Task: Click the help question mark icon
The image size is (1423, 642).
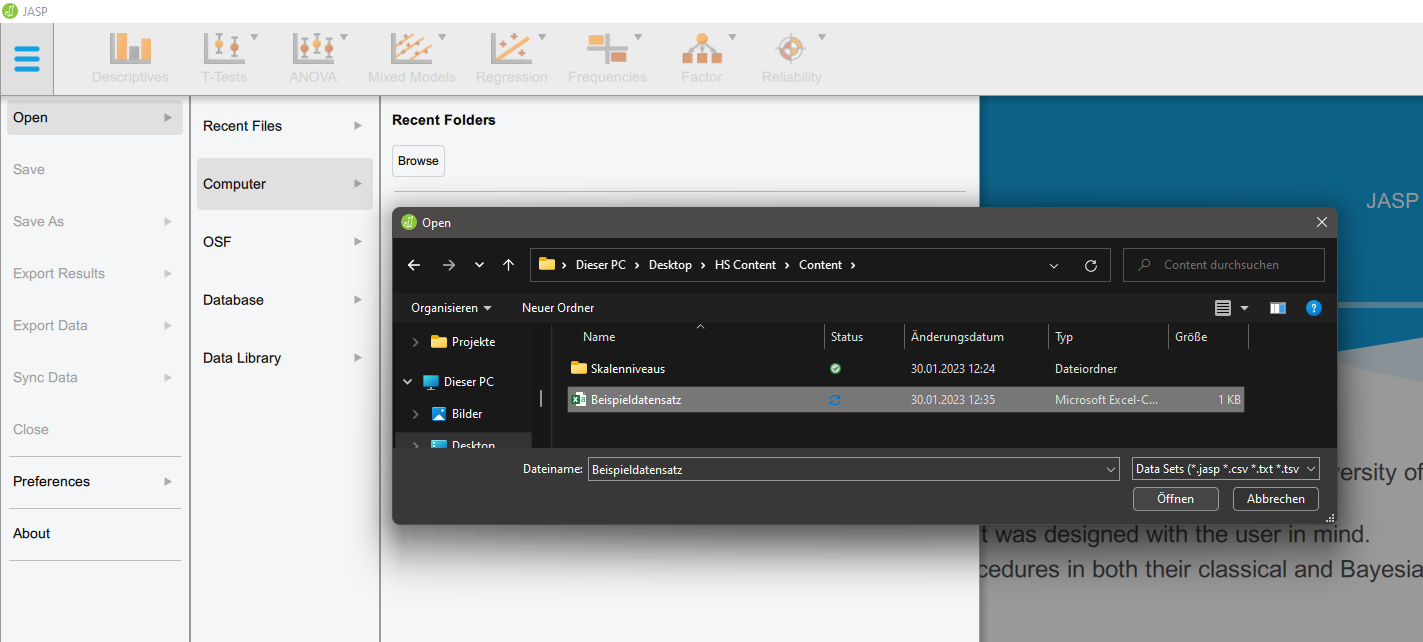Action: click(1314, 308)
